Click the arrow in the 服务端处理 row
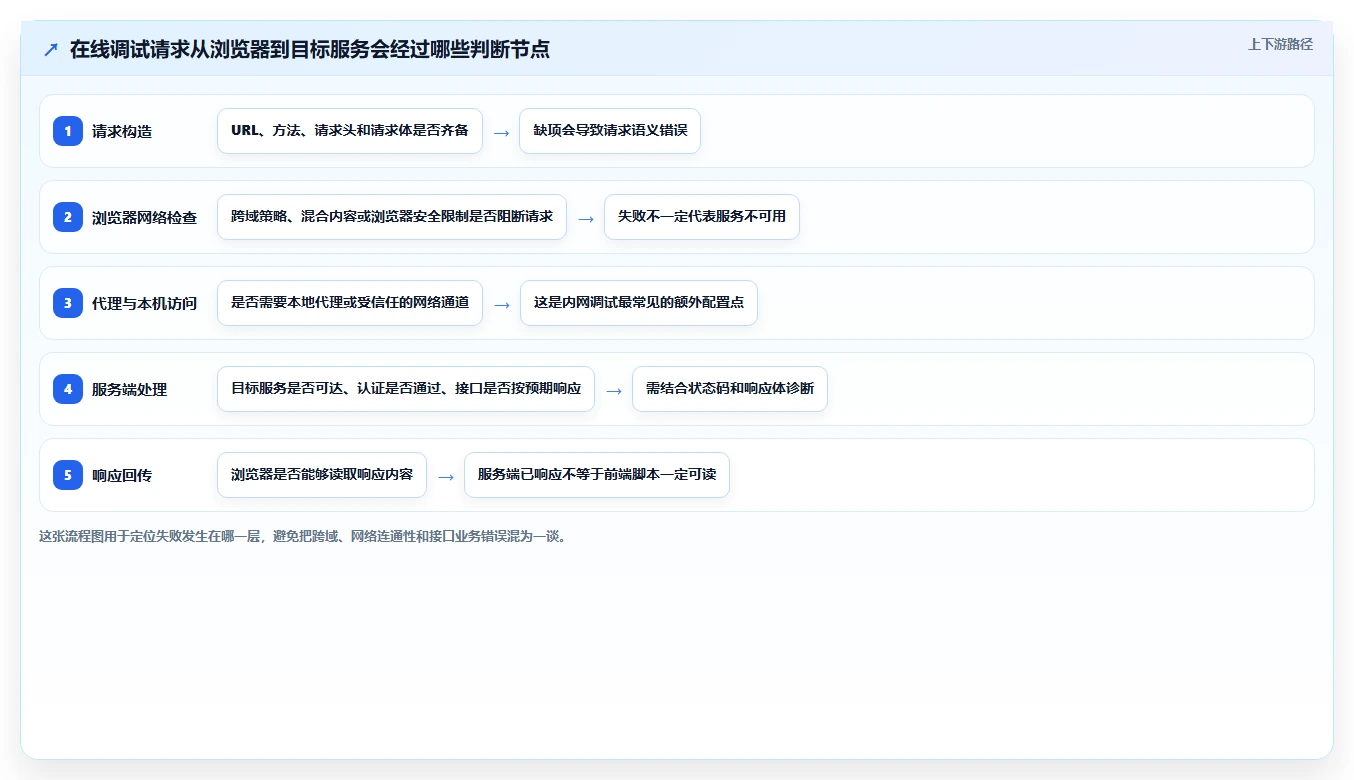 pos(614,390)
